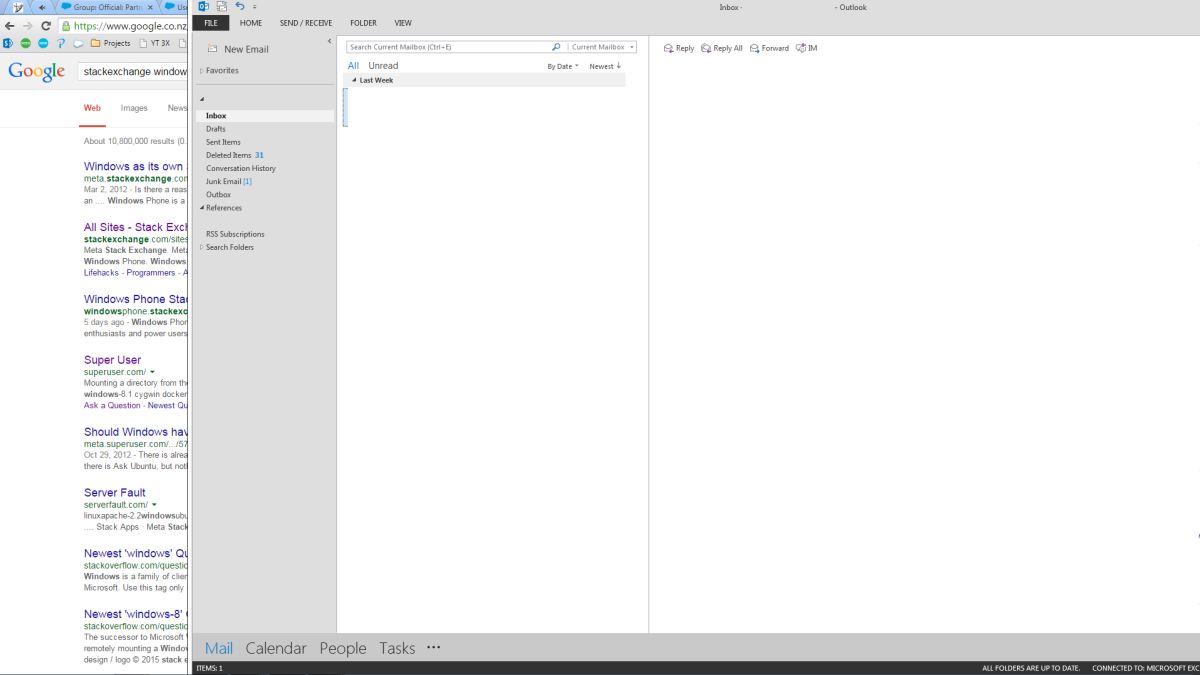Click Reply in the reading pane

679,48
